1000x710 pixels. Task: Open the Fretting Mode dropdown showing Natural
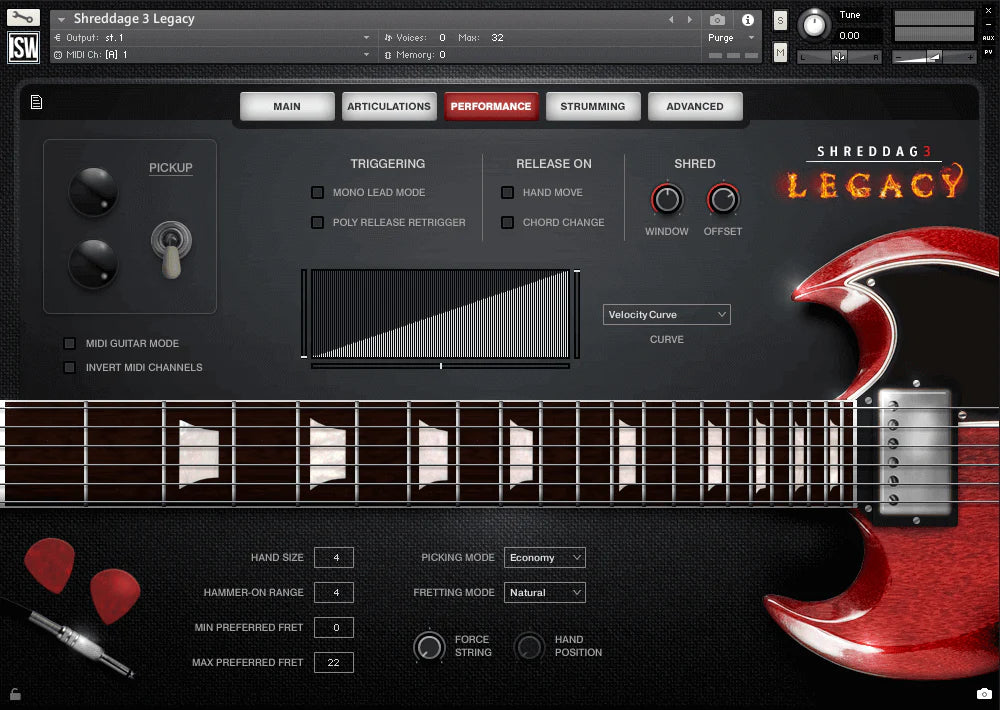click(x=544, y=592)
